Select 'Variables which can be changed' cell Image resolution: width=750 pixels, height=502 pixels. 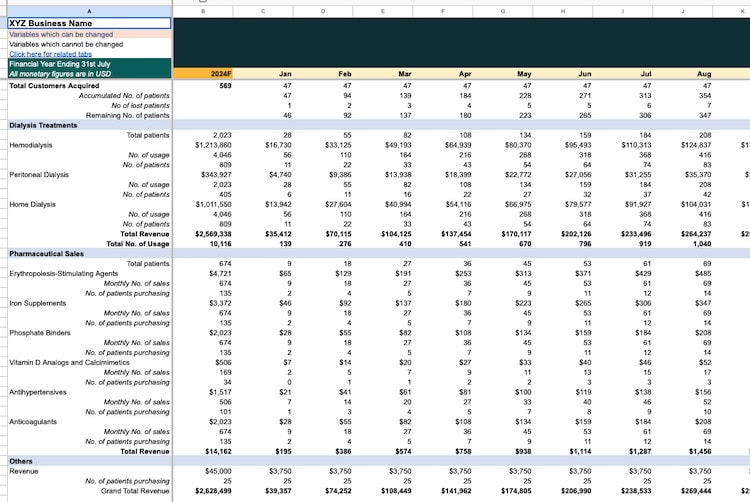pos(89,34)
